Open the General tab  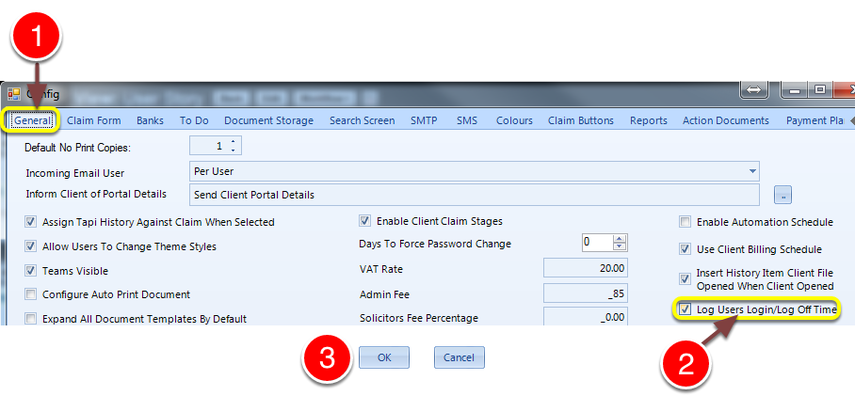tap(33, 121)
